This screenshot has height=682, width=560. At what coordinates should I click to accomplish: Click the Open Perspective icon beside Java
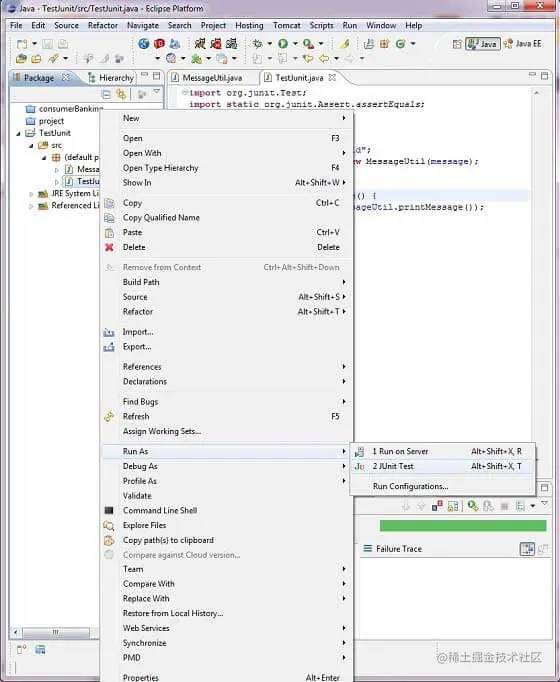(x=457, y=44)
